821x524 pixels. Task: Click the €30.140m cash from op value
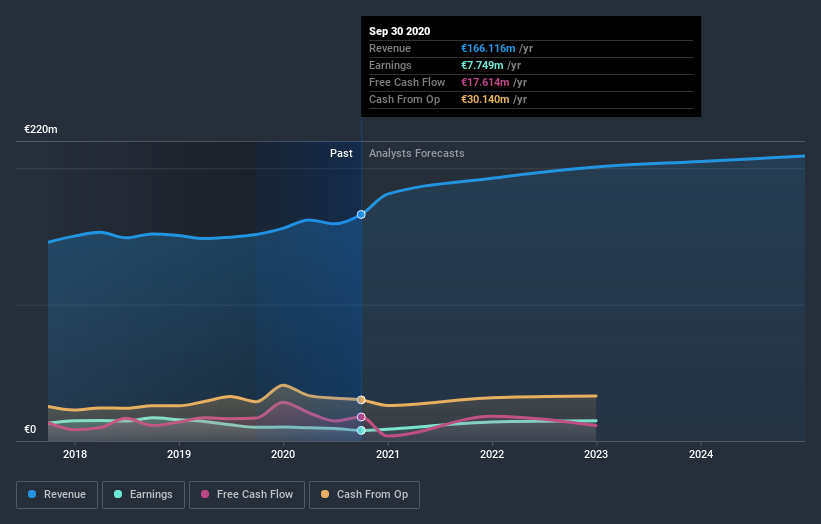tap(485, 99)
